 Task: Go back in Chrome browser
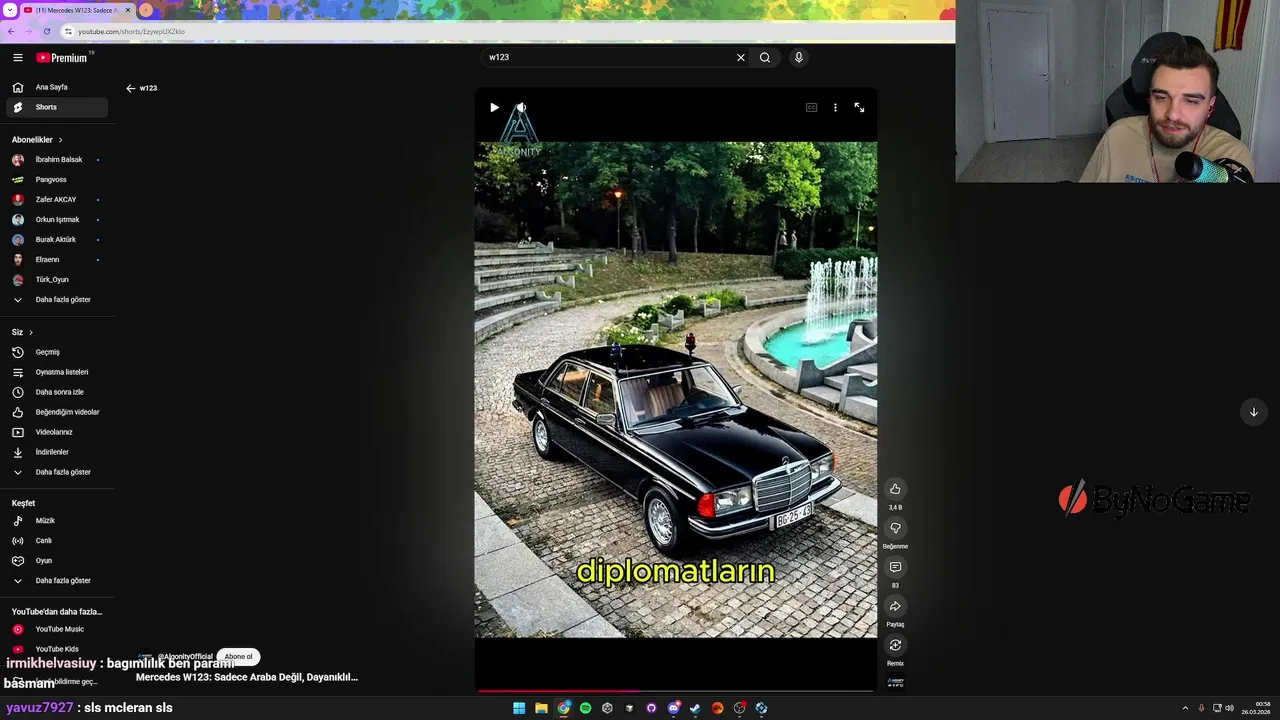11,32
